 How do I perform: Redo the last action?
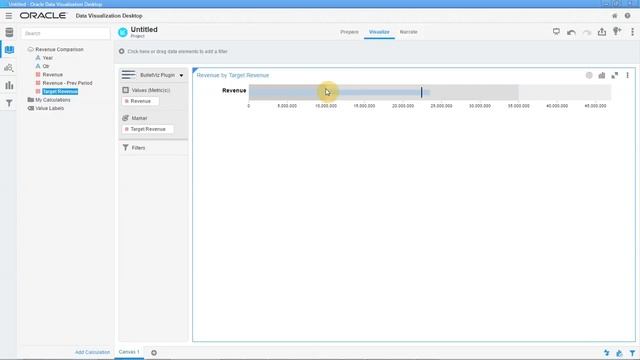pyautogui.click(x=587, y=32)
